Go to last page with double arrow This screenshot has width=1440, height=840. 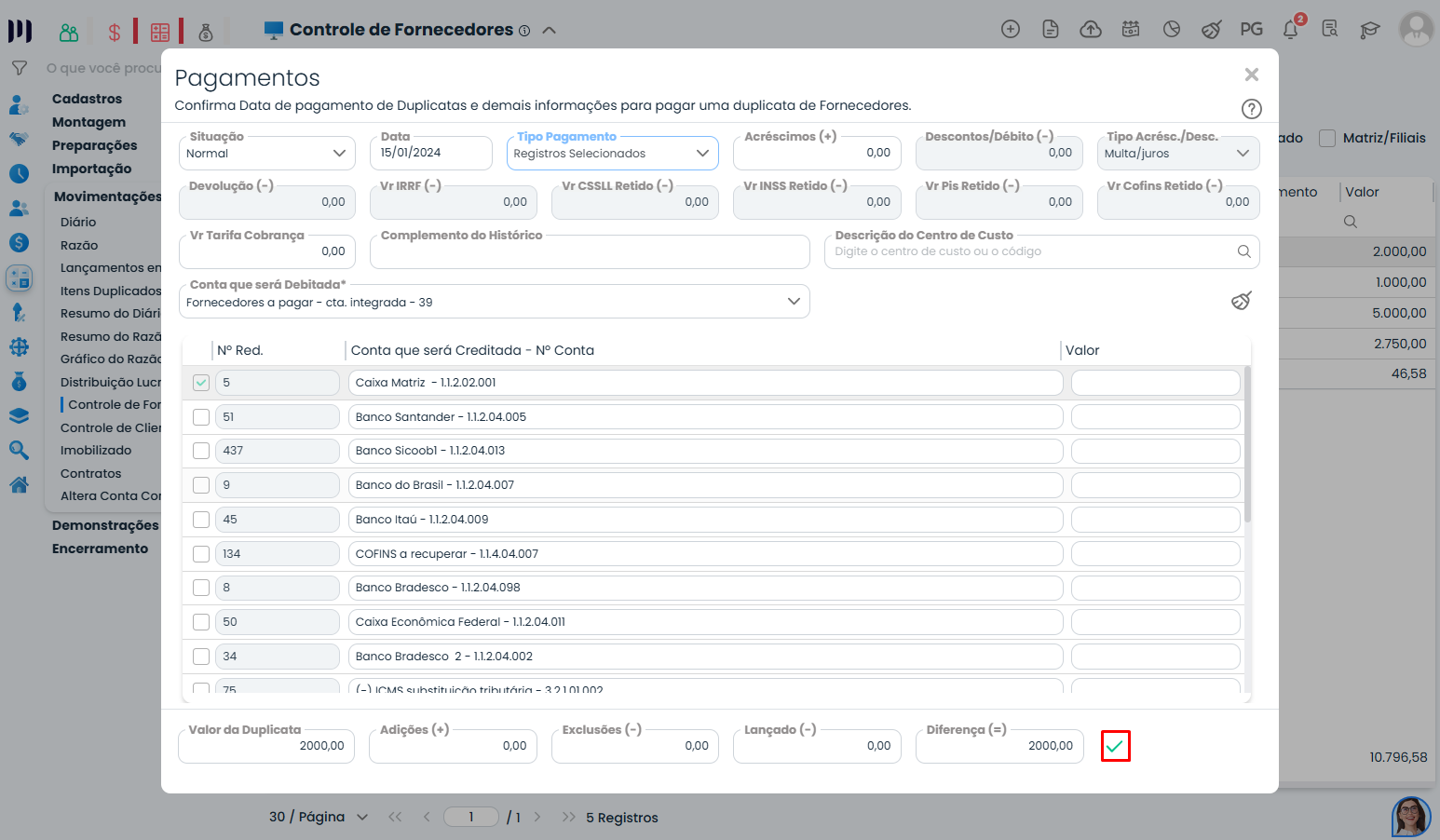click(568, 817)
